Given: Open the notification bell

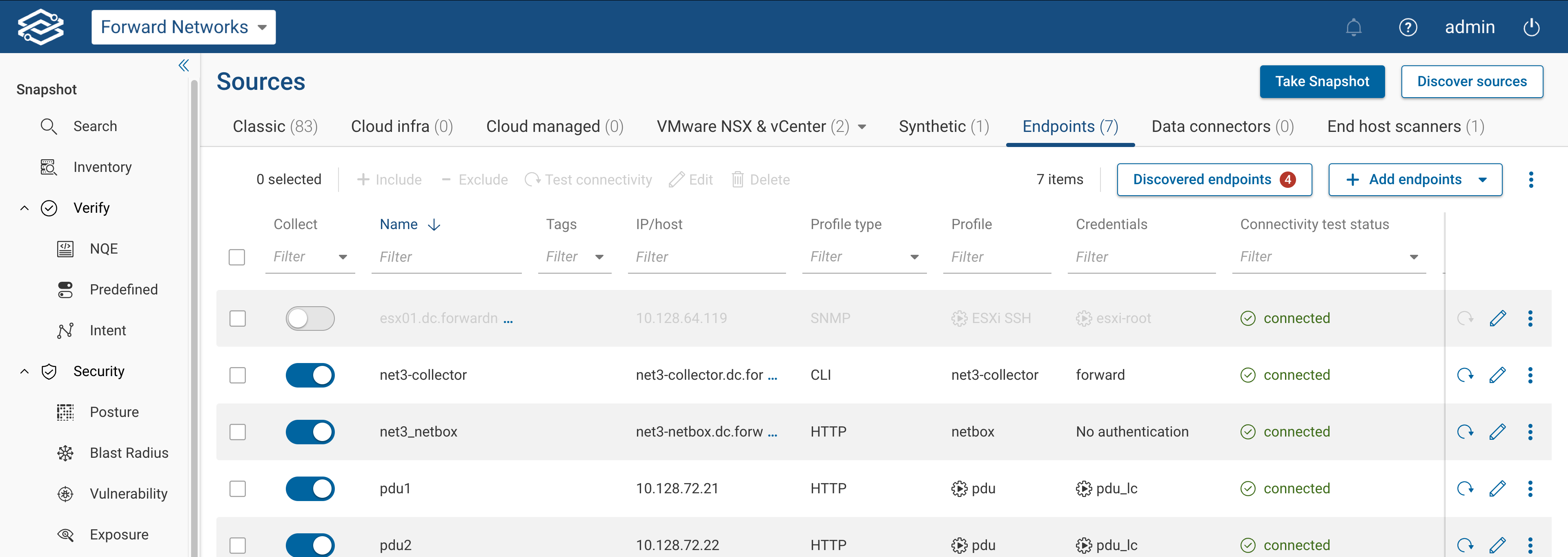Looking at the screenshot, I should coord(1353,27).
